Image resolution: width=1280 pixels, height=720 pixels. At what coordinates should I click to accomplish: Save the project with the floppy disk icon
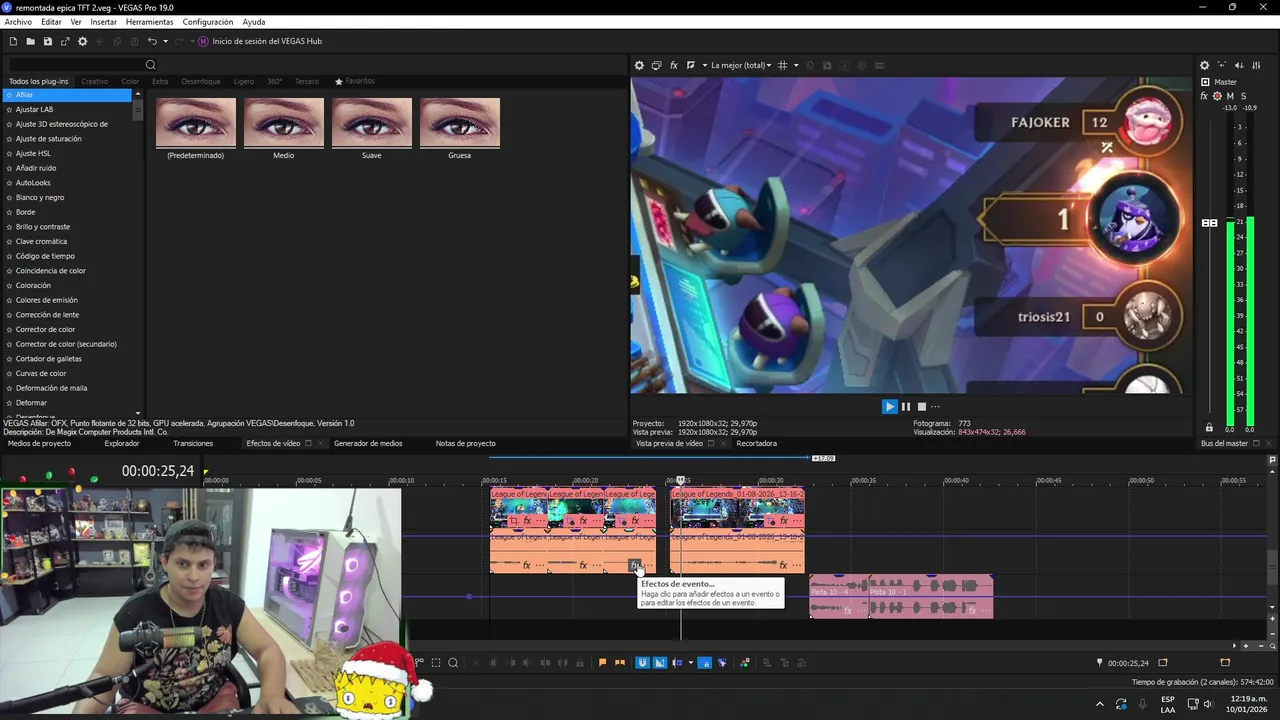tap(47, 41)
